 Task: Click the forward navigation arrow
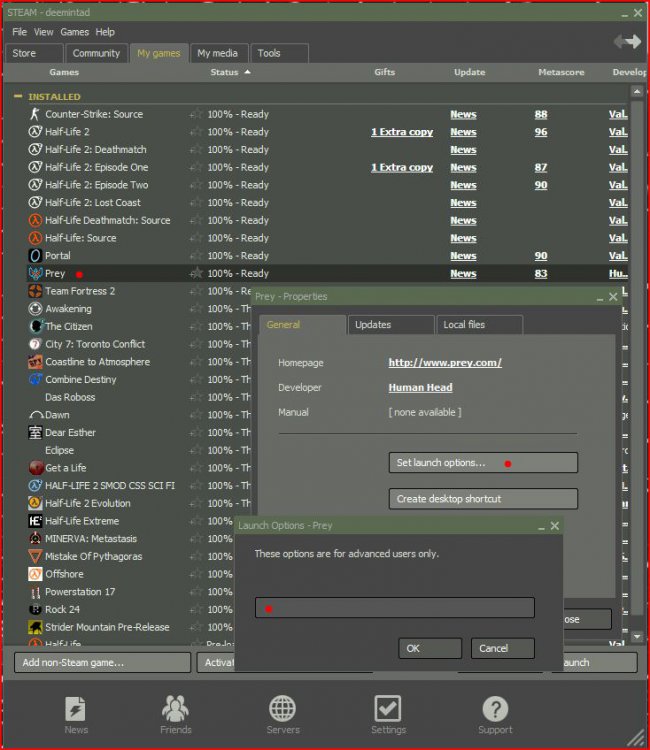coord(634,42)
